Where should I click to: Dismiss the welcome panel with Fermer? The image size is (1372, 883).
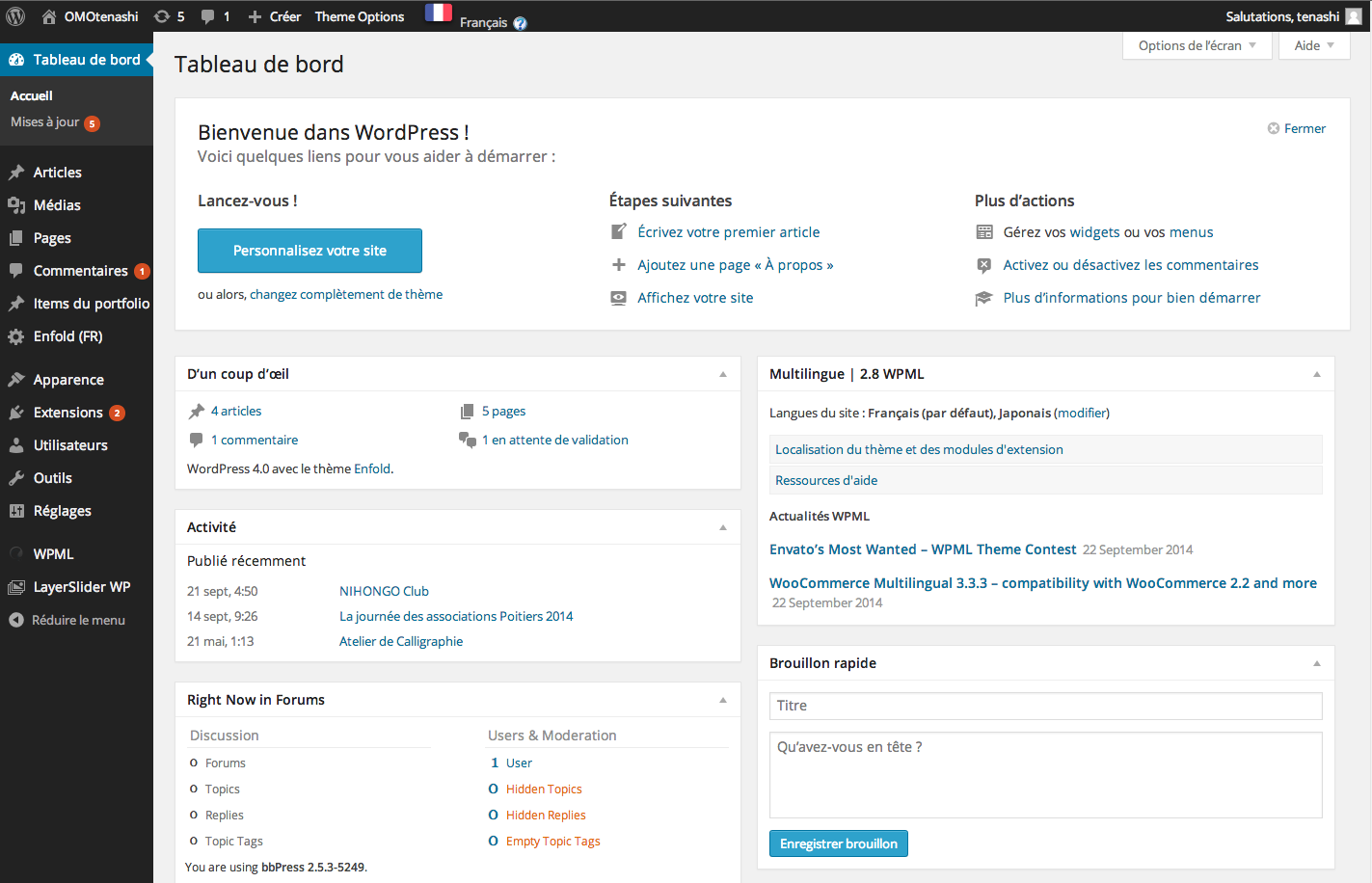(1297, 128)
